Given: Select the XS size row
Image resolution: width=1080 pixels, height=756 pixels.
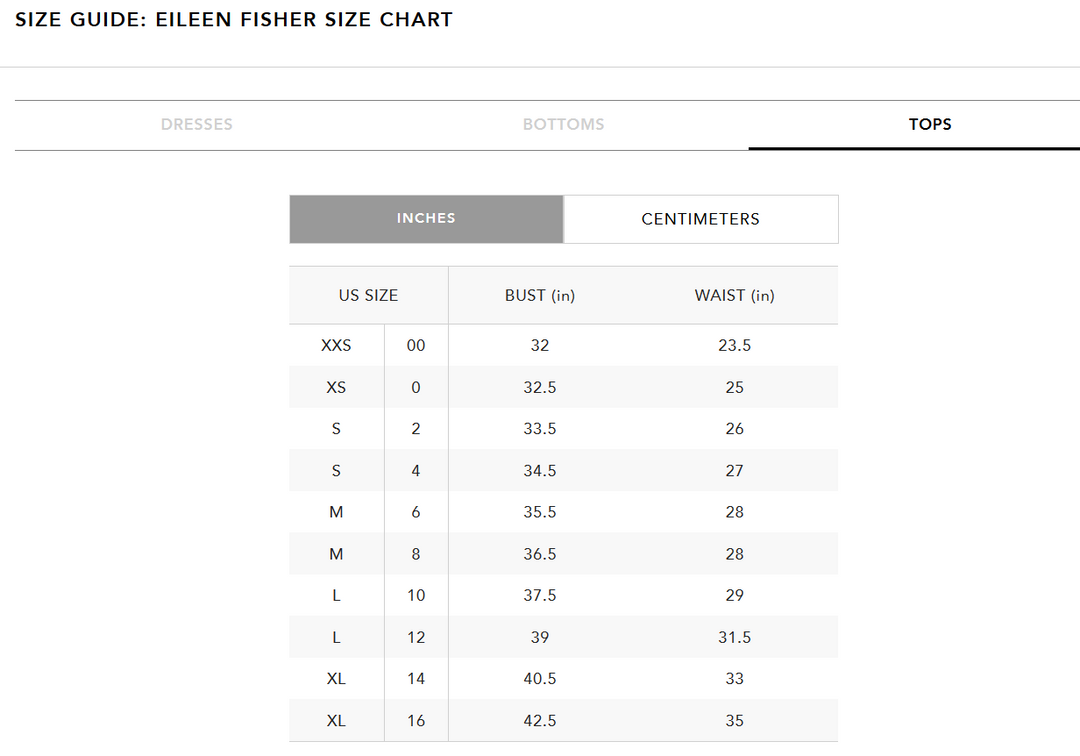Looking at the screenshot, I should (x=336, y=387).
